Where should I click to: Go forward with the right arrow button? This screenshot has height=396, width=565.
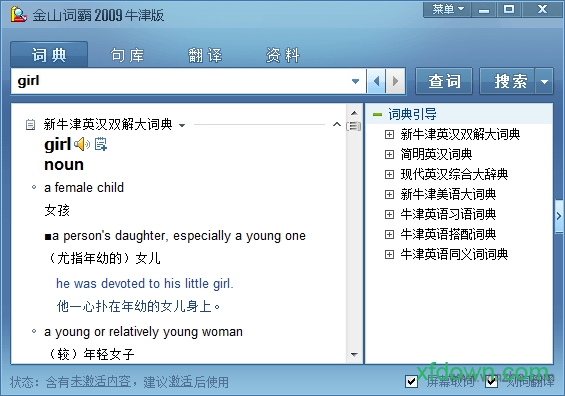click(396, 81)
